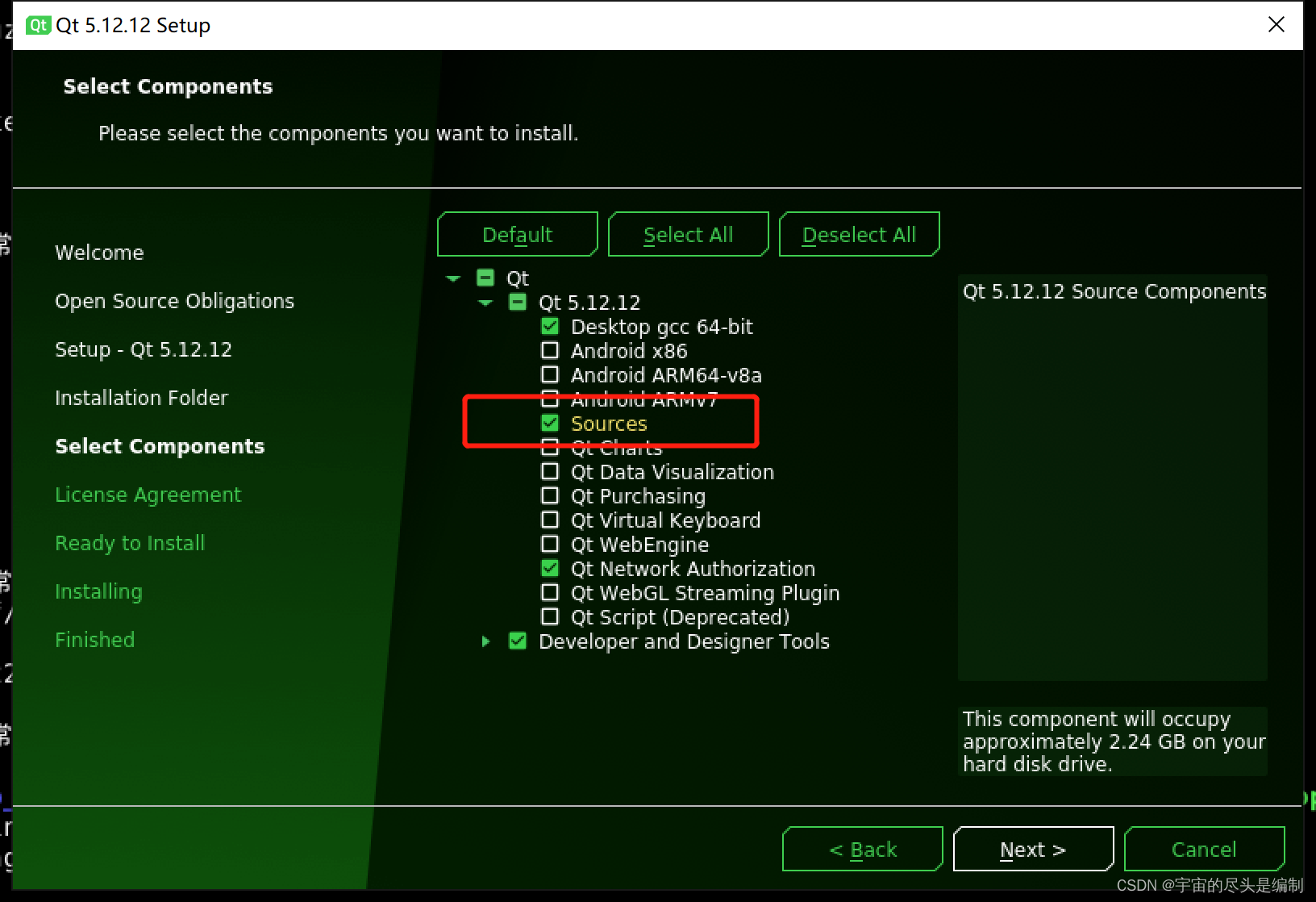Toggle the top-level Qt partial checkbox

click(485, 278)
